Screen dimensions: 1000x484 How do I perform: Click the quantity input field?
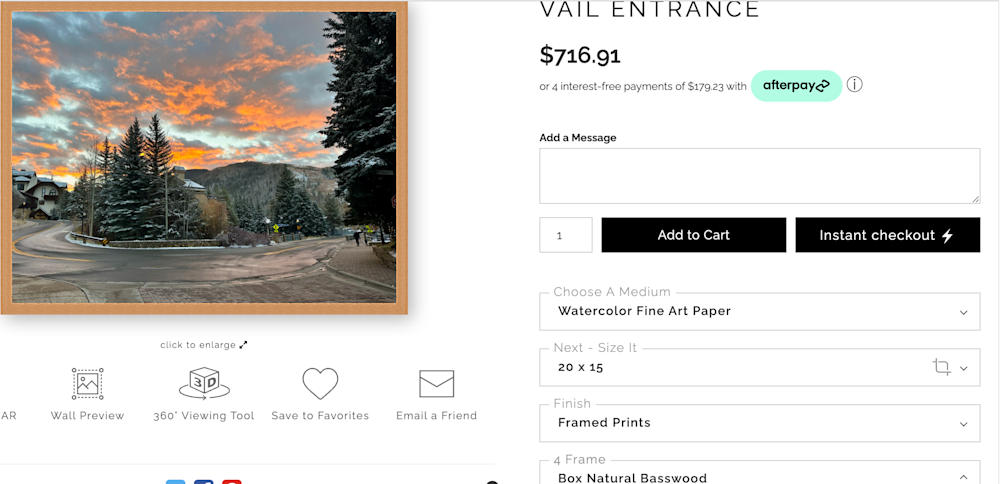566,235
